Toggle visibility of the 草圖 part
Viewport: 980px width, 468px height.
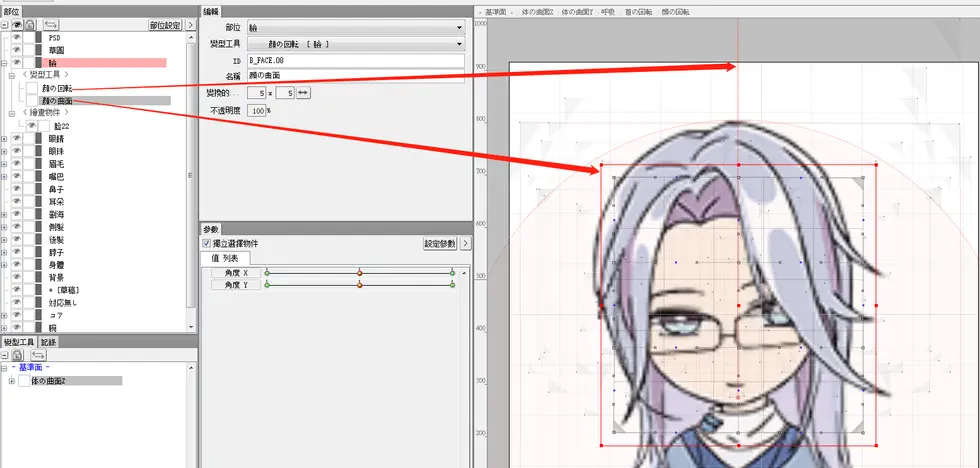(x=16, y=50)
